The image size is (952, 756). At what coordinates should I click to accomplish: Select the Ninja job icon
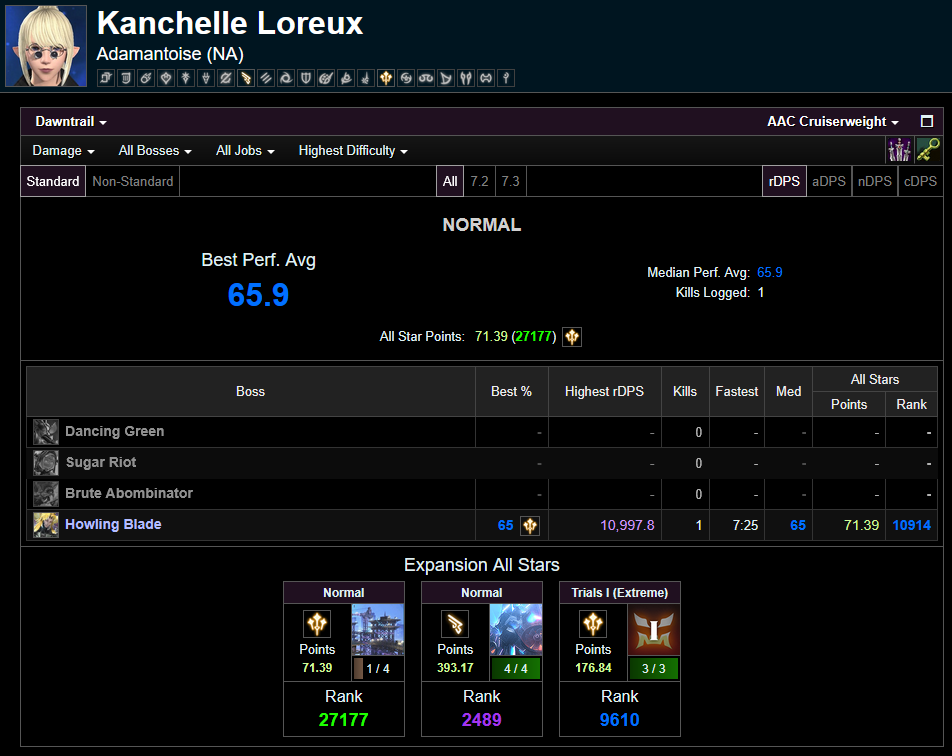tap(287, 78)
